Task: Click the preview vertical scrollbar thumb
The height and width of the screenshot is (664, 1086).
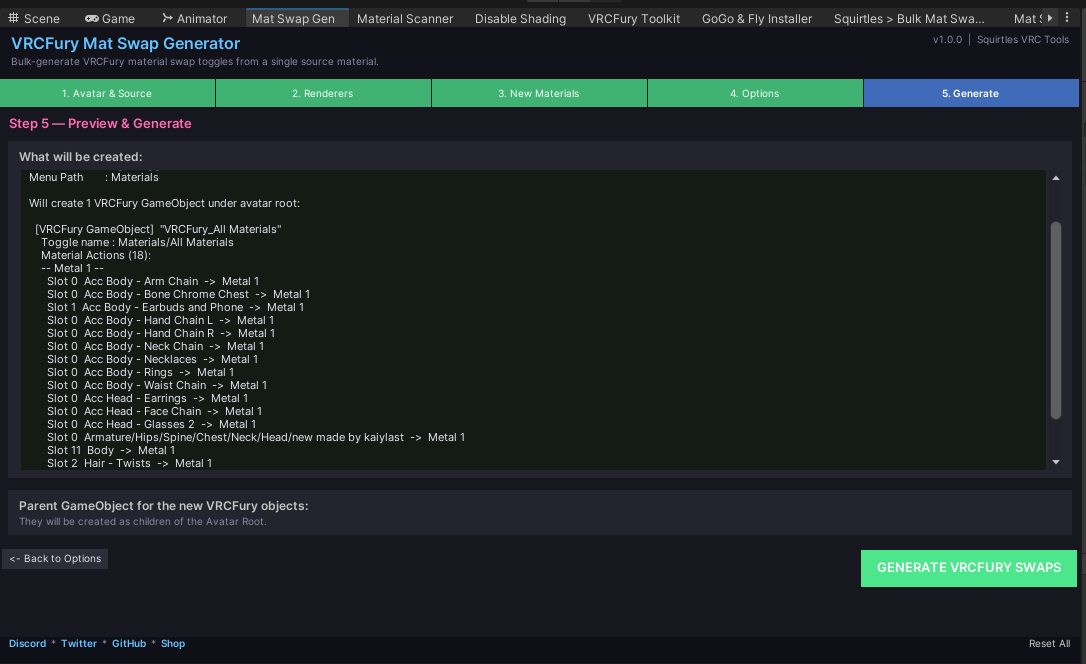Action: [x=1056, y=321]
